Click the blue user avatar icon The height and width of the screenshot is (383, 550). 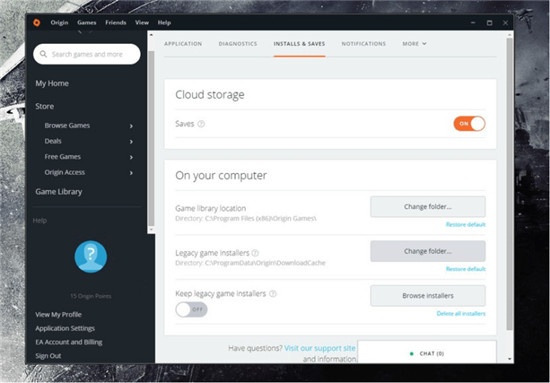[x=90, y=256]
